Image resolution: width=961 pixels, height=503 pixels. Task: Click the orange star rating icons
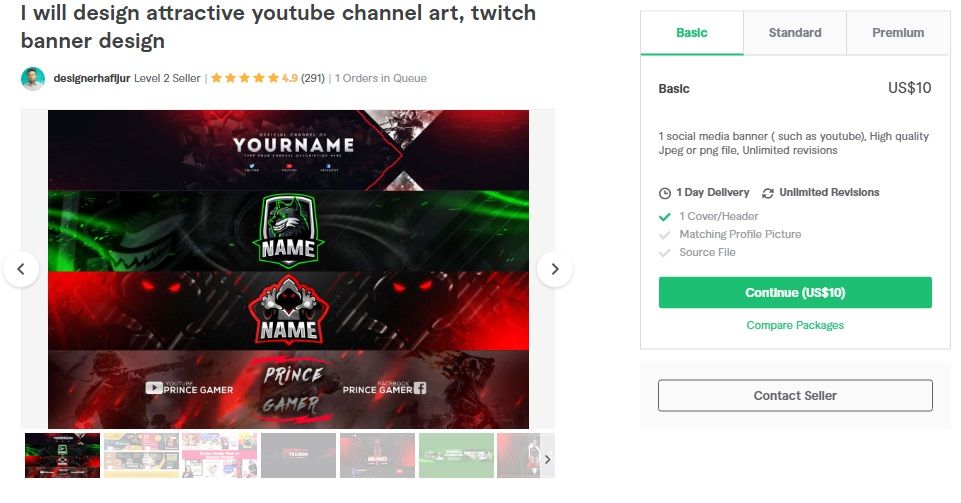pyautogui.click(x=245, y=78)
